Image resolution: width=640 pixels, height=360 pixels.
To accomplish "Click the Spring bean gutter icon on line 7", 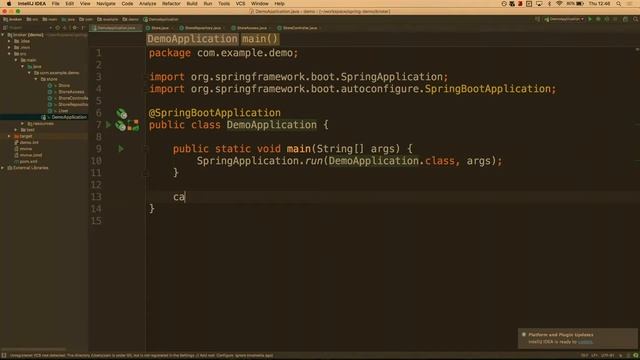I will (120, 125).
